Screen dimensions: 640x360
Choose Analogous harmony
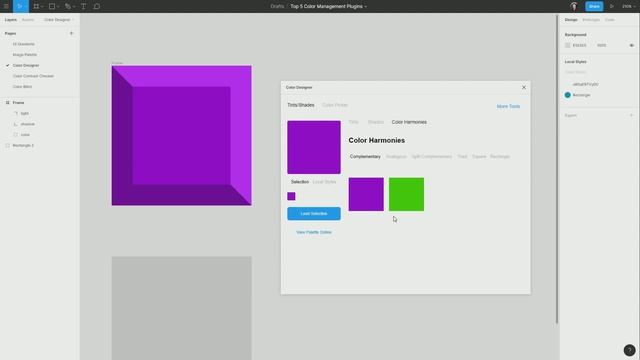coord(396,156)
